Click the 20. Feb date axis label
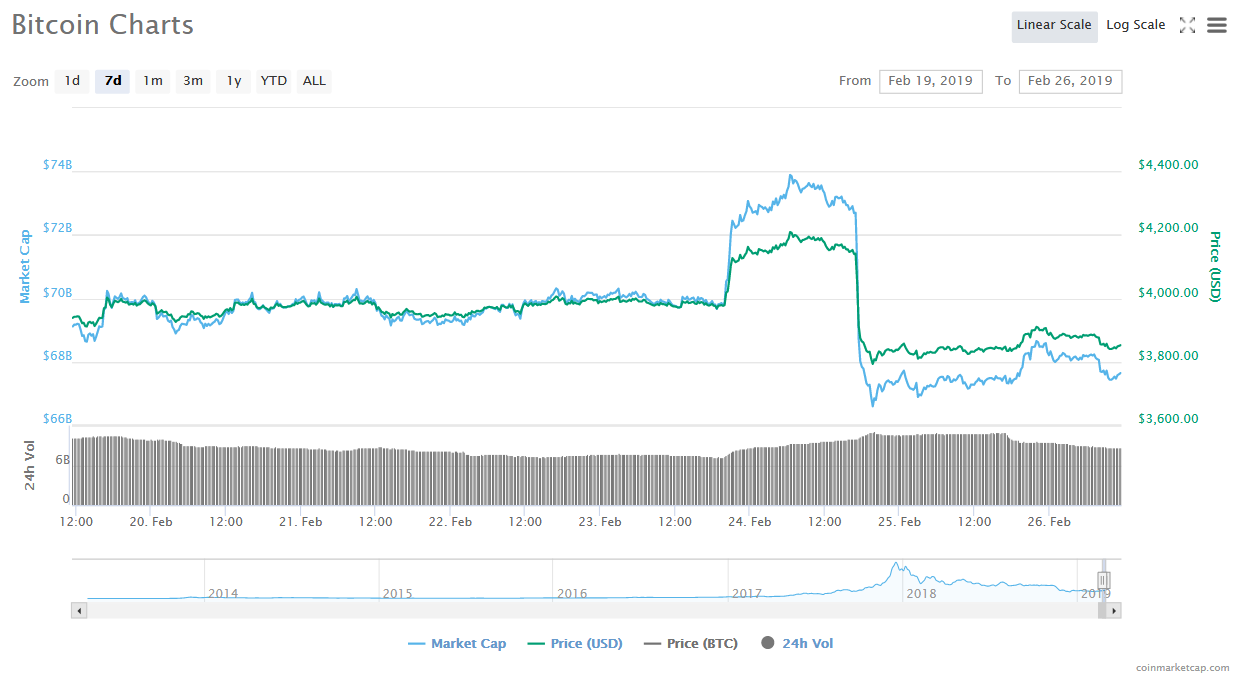The height and width of the screenshot is (676, 1240). pyautogui.click(x=150, y=522)
